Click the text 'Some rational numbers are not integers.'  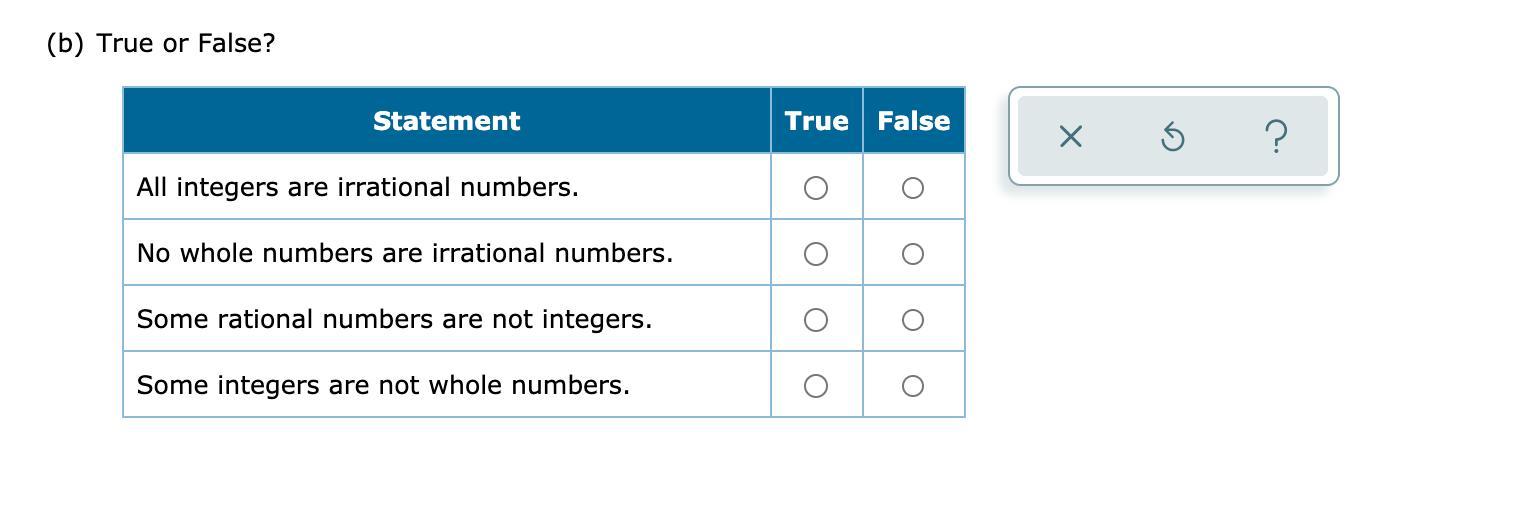point(394,320)
